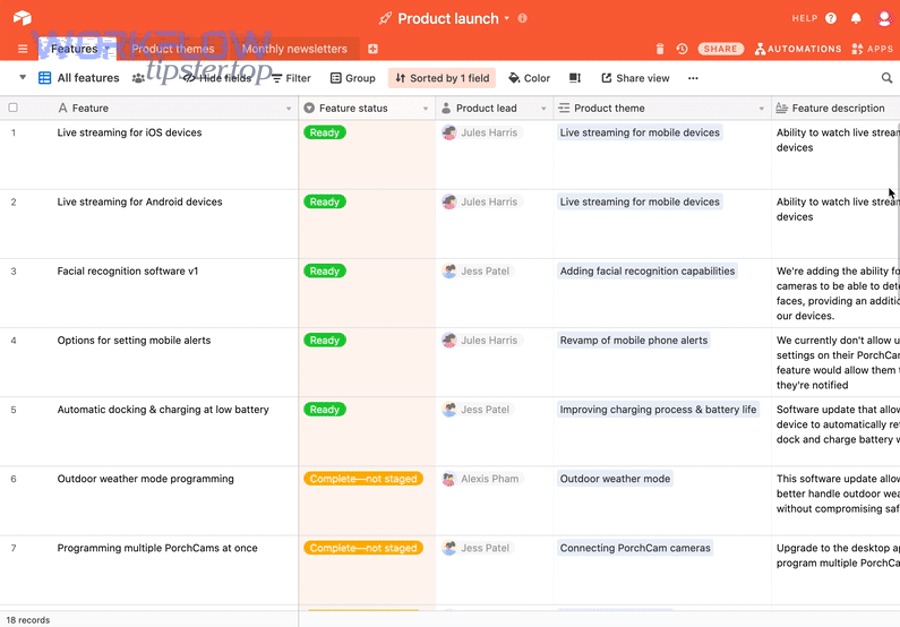Click the SHARE button
This screenshot has width=900, height=627.
click(721, 49)
